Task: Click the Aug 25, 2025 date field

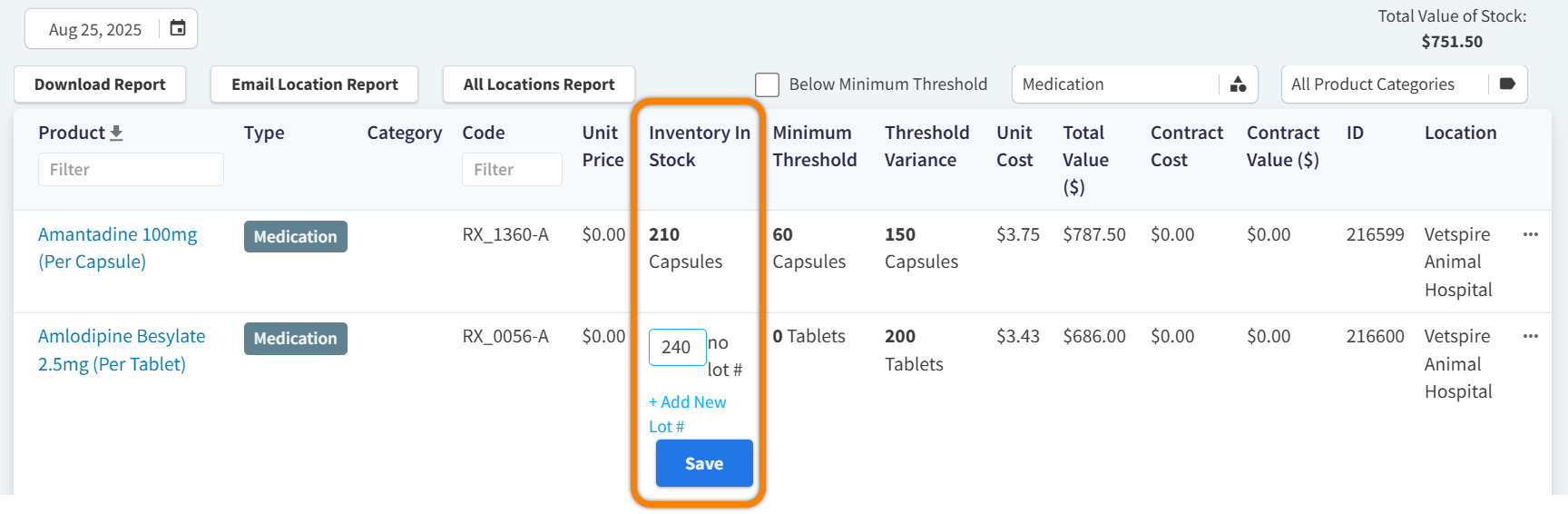Action: click(95, 29)
